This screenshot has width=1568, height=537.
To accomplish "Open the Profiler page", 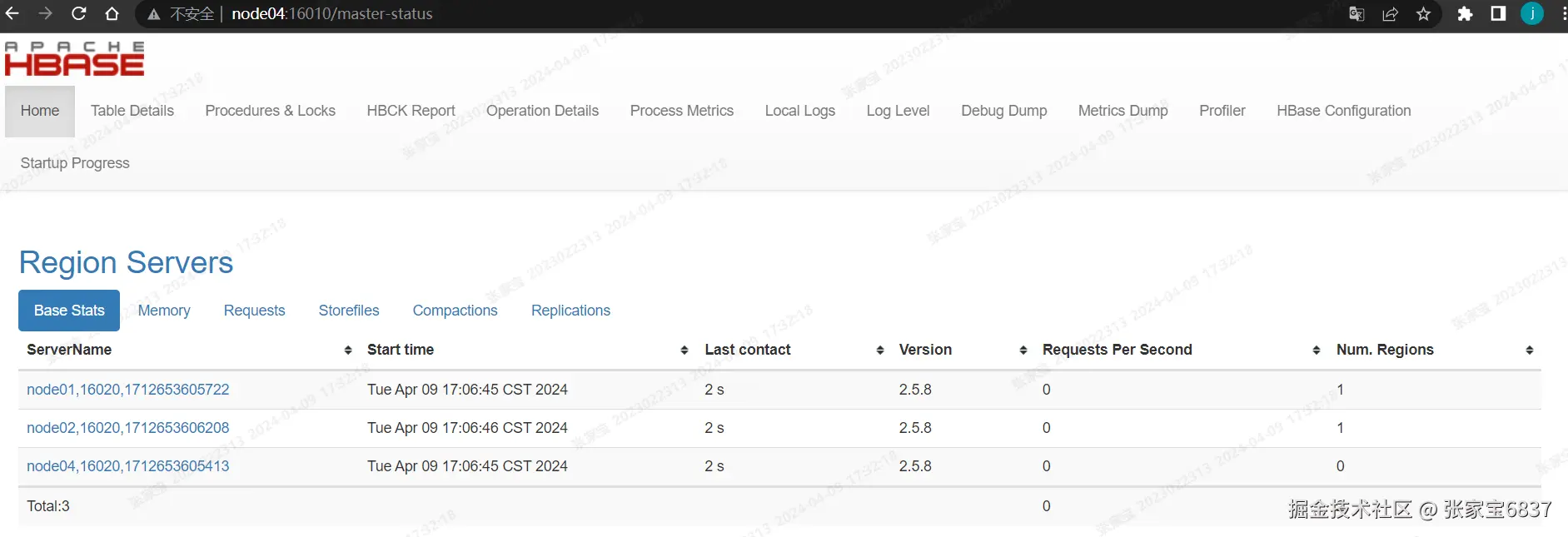I will [1222, 111].
